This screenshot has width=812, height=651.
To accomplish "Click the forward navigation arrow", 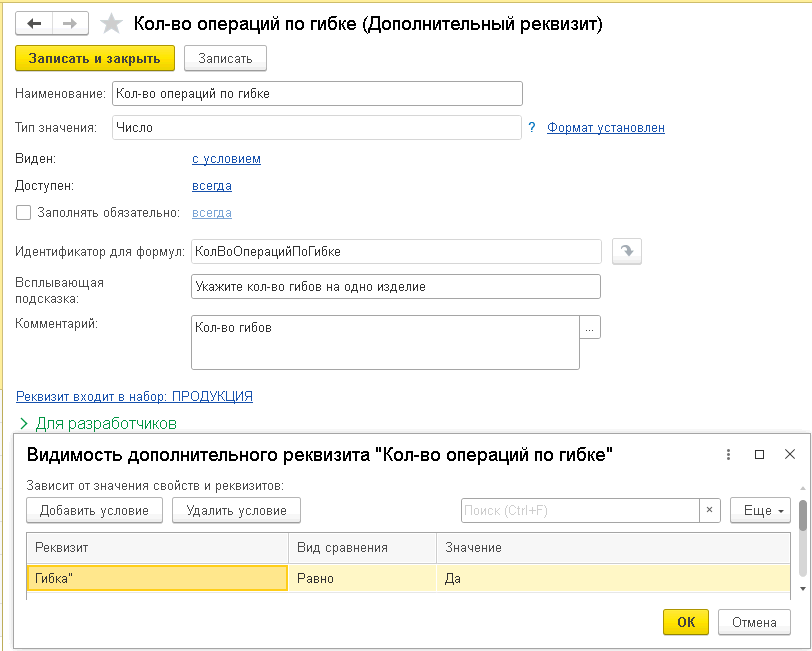I will [x=70, y=23].
